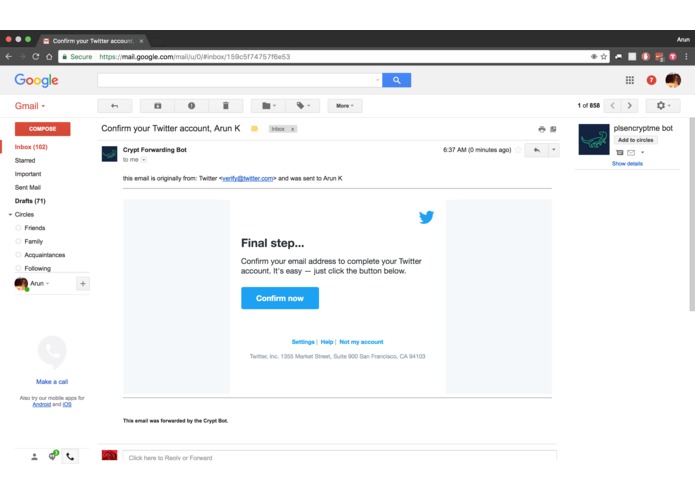Viewport: 695px width, 494px height.
Task: Open the settings gear menu
Action: (x=663, y=106)
